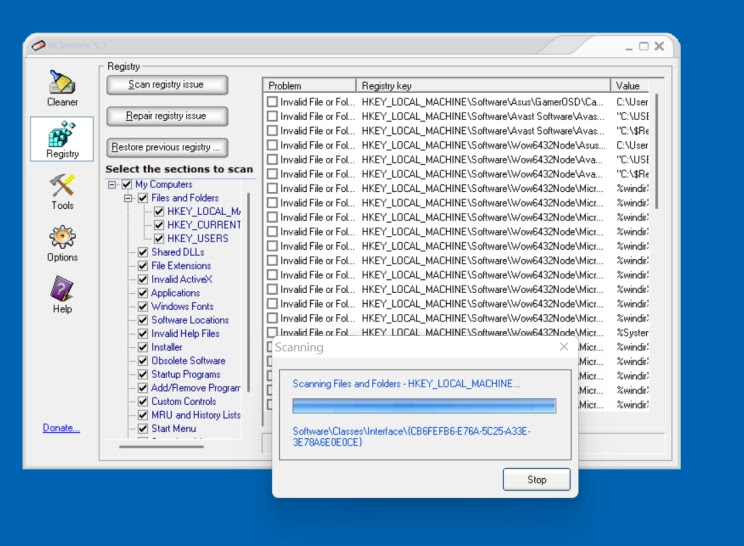Check the Asus\GamerOSD result row checkbox
Image resolution: width=744 pixels, height=546 pixels.
[x=272, y=102]
